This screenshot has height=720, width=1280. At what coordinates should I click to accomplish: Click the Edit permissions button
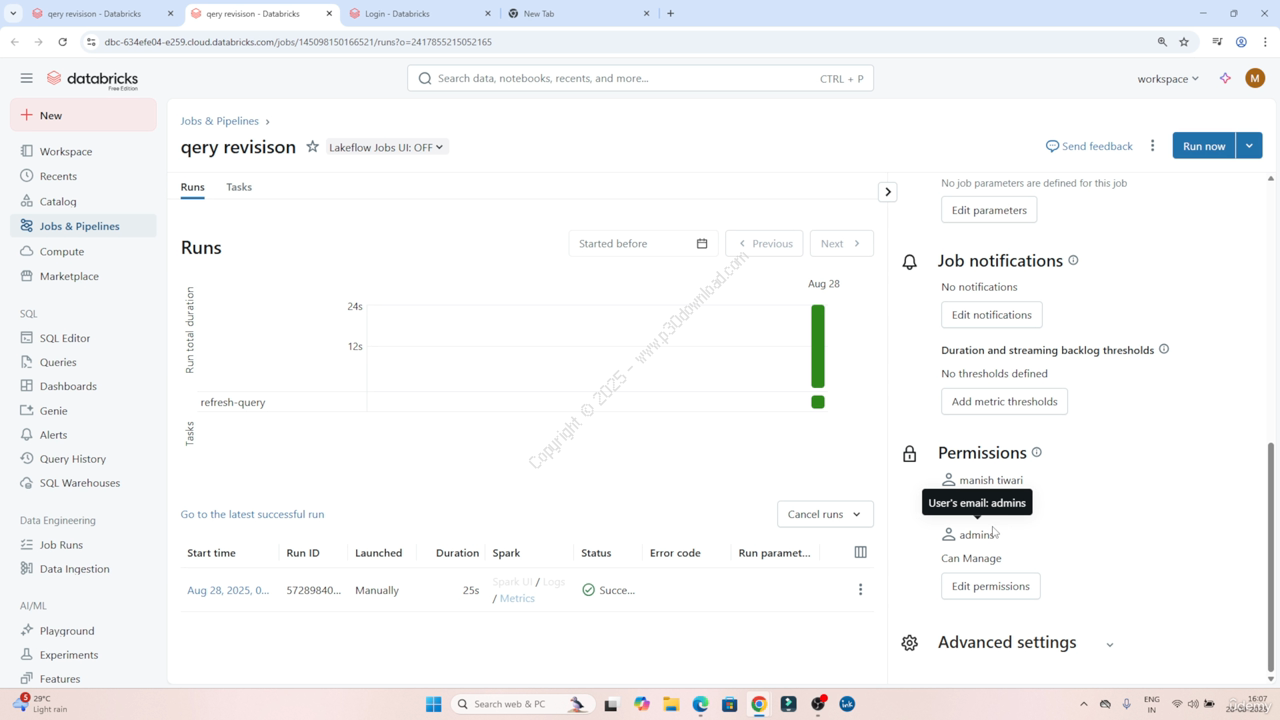[x=990, y=586]
